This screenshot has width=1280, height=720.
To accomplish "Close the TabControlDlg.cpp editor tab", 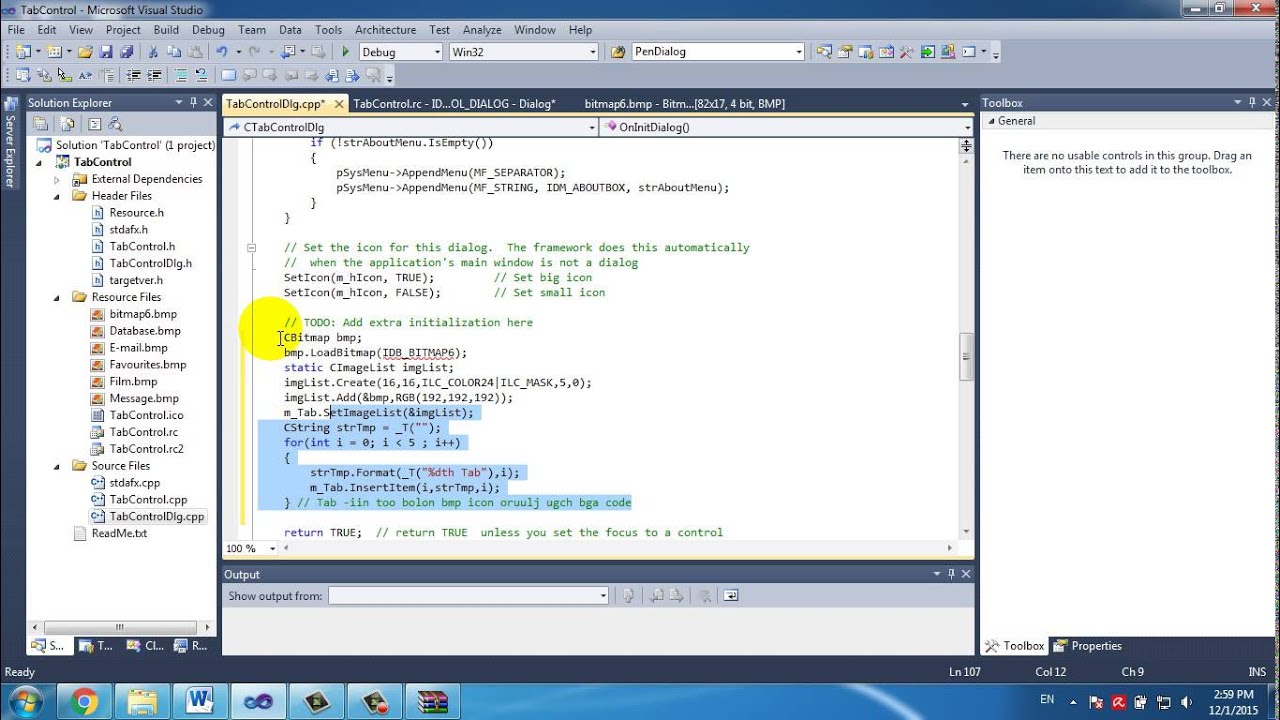I will (x=338, y=103).
